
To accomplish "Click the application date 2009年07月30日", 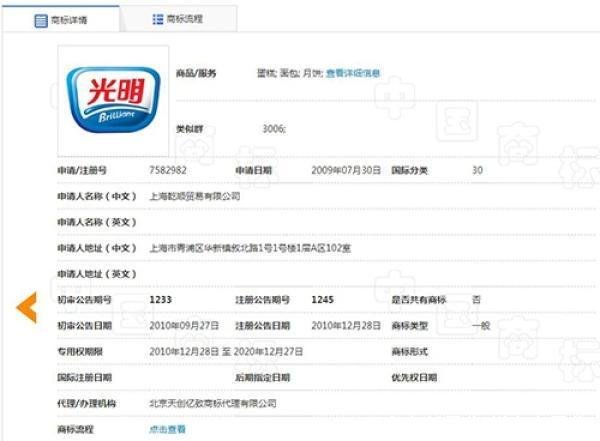I will click(x=346, y=170).
